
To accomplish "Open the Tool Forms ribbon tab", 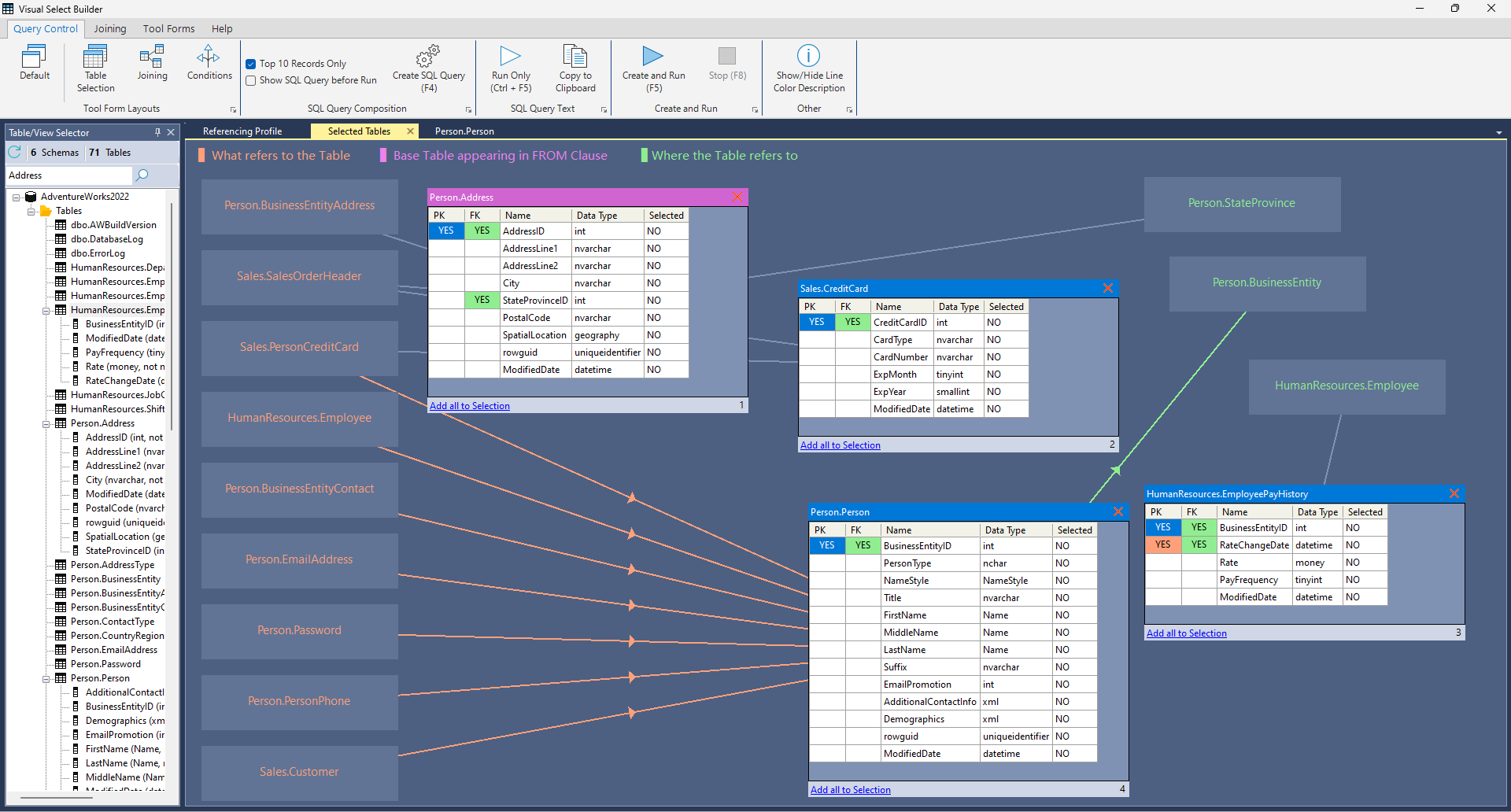I will pyautogui.click(x=168, y=29).
